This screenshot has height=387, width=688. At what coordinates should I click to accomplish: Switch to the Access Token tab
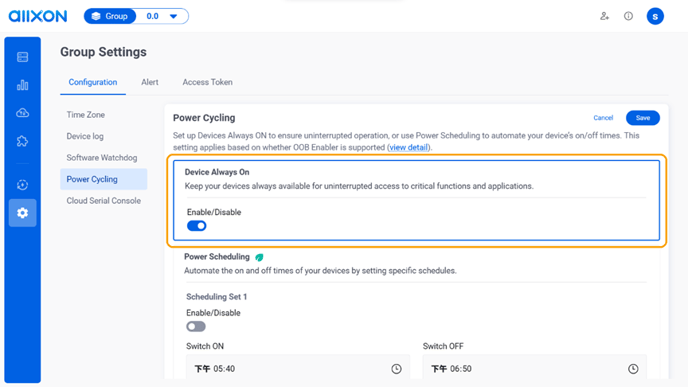tap(208, 82)
